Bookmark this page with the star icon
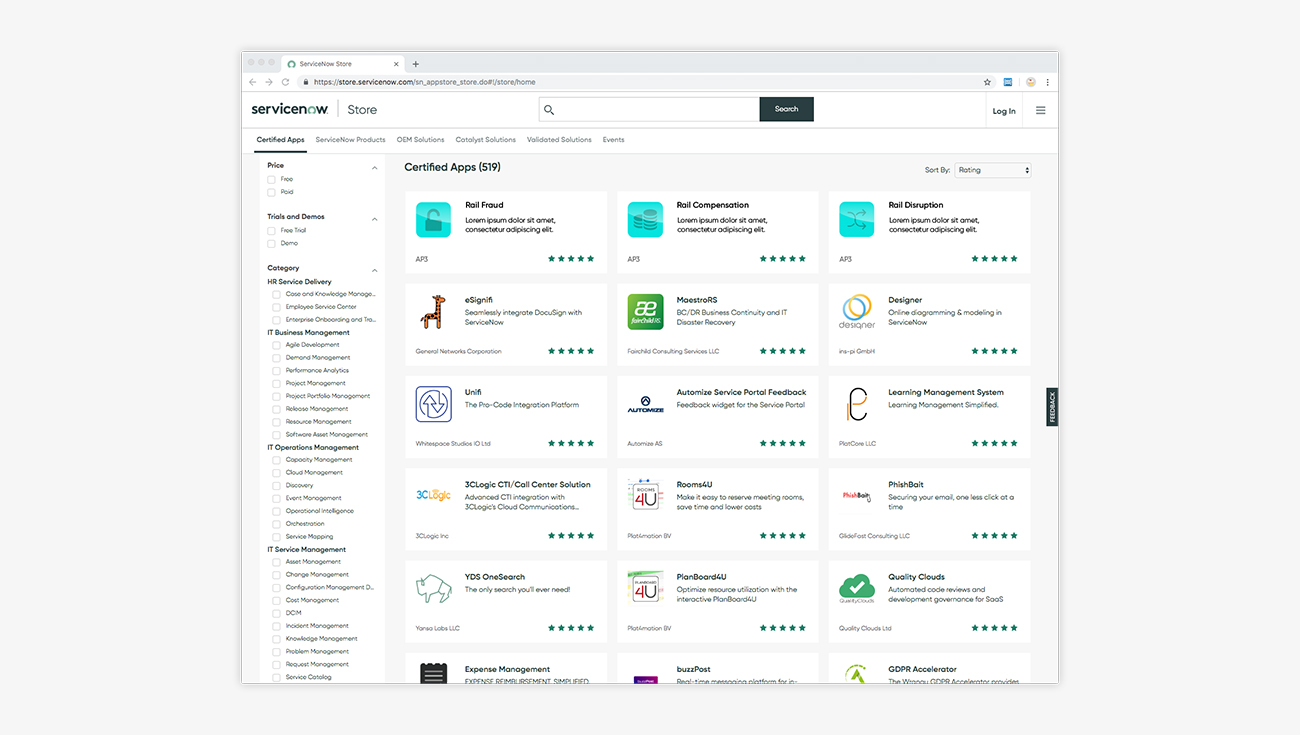This screenshot has height=735, width=1300. tap(987, 82)
